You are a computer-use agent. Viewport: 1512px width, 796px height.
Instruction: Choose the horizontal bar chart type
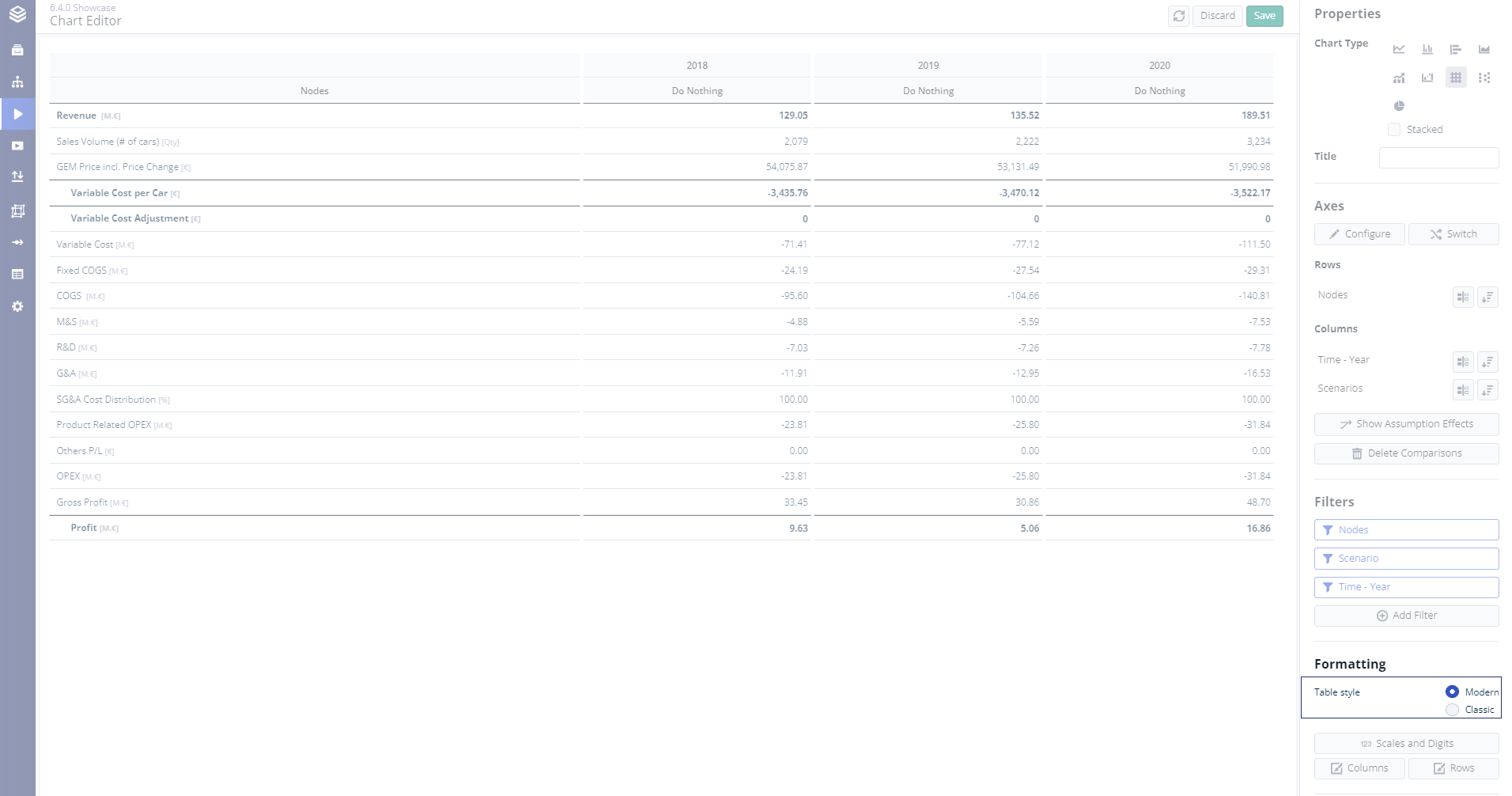pyautogui.click(x=1456, y=49)
